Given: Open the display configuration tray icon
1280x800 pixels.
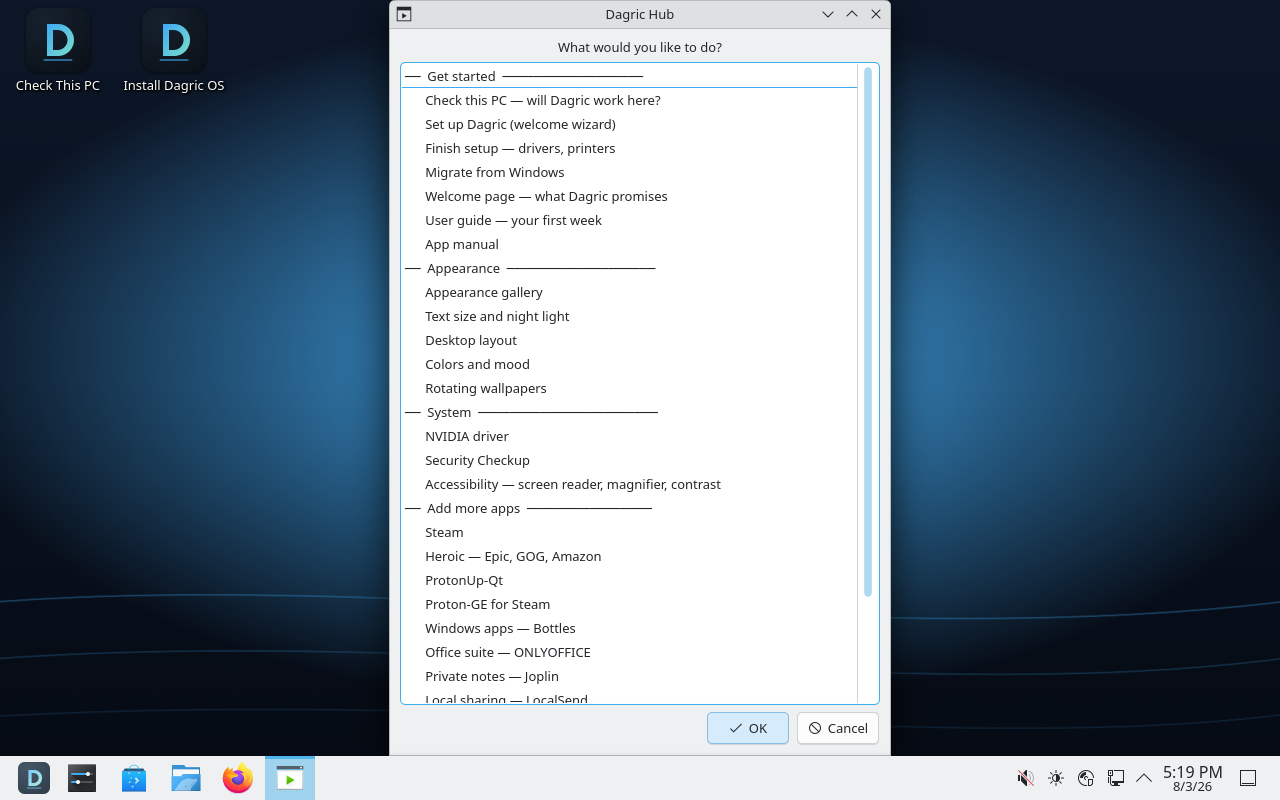Looking at the screenshot, I should pyautogui.click(x=1116, y=778).
